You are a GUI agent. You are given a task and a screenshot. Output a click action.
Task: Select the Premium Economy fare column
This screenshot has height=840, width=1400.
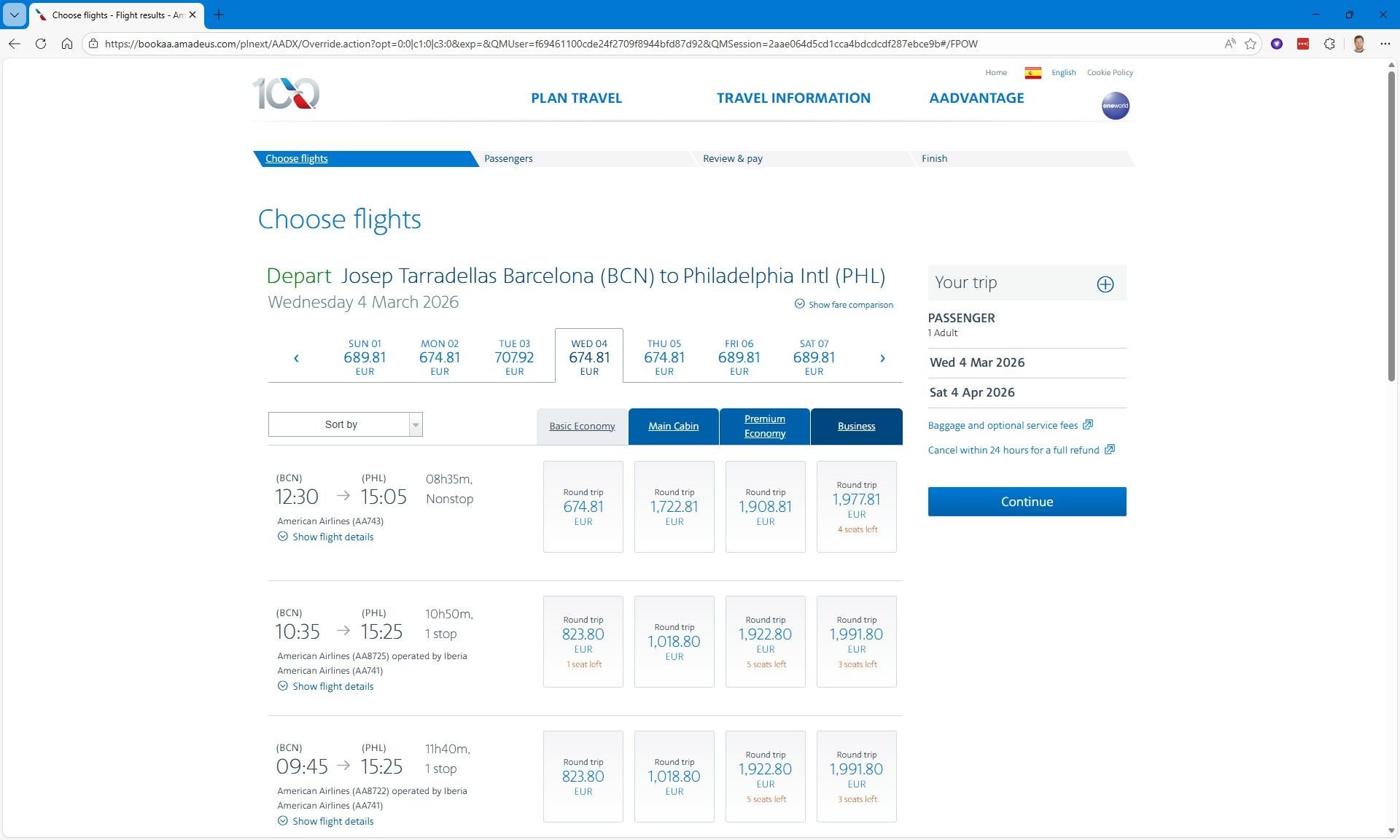(x=764, y=426)
